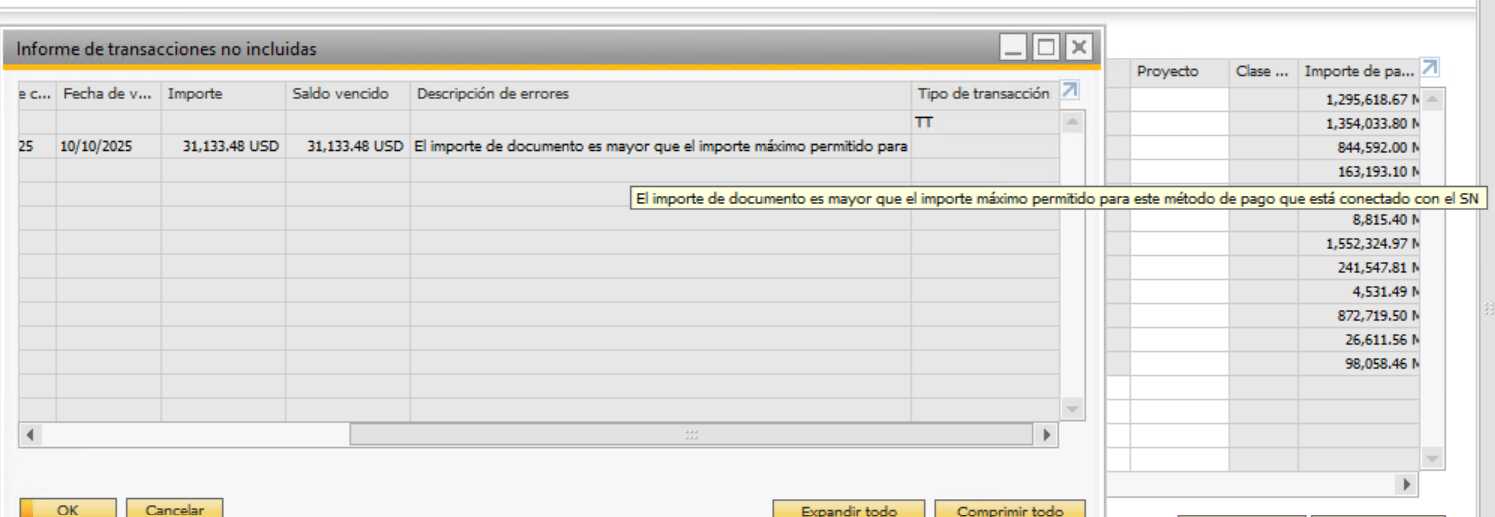Click the Fecha de v... column header
Image resolution: width=1495 pixels, height=517 pixels.
click(108, 94)
